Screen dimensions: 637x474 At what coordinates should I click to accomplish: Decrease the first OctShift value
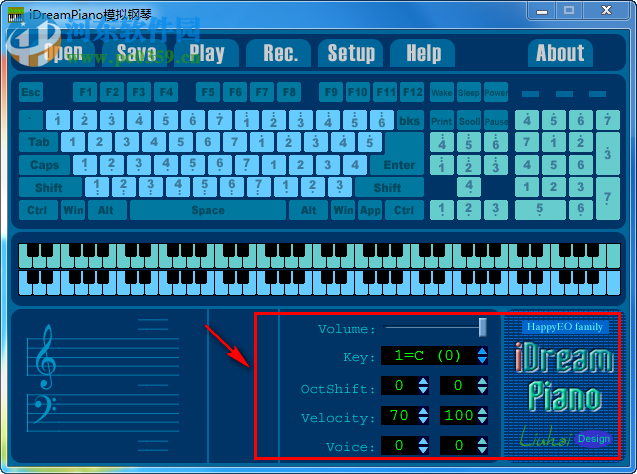click(423, 390)
